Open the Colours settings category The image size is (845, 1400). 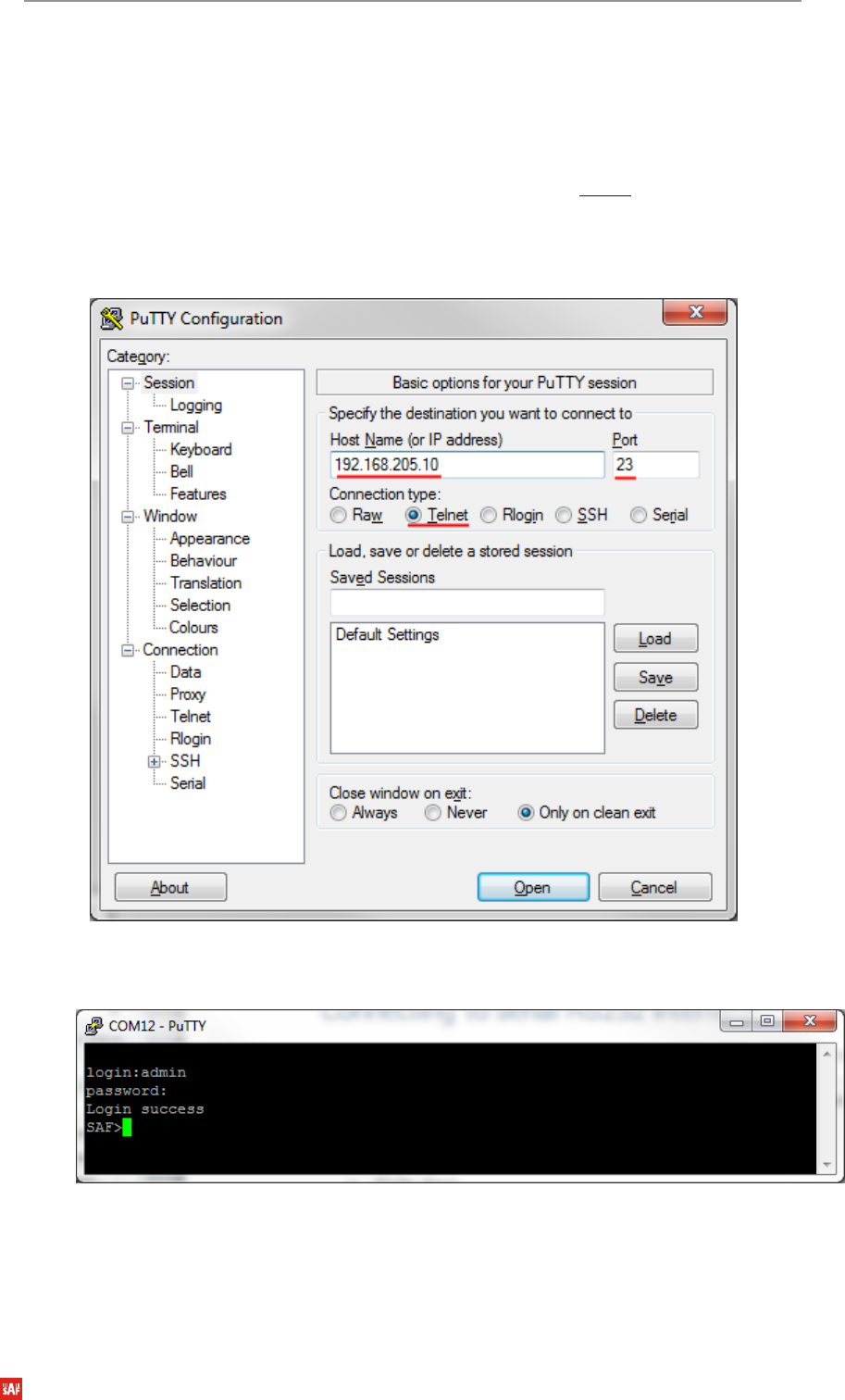(193, 628)
